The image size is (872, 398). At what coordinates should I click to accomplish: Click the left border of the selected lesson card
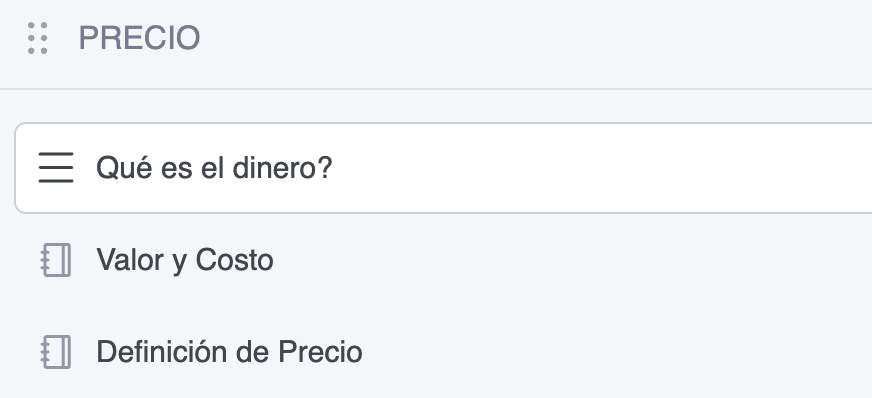(x=15, y=168)
